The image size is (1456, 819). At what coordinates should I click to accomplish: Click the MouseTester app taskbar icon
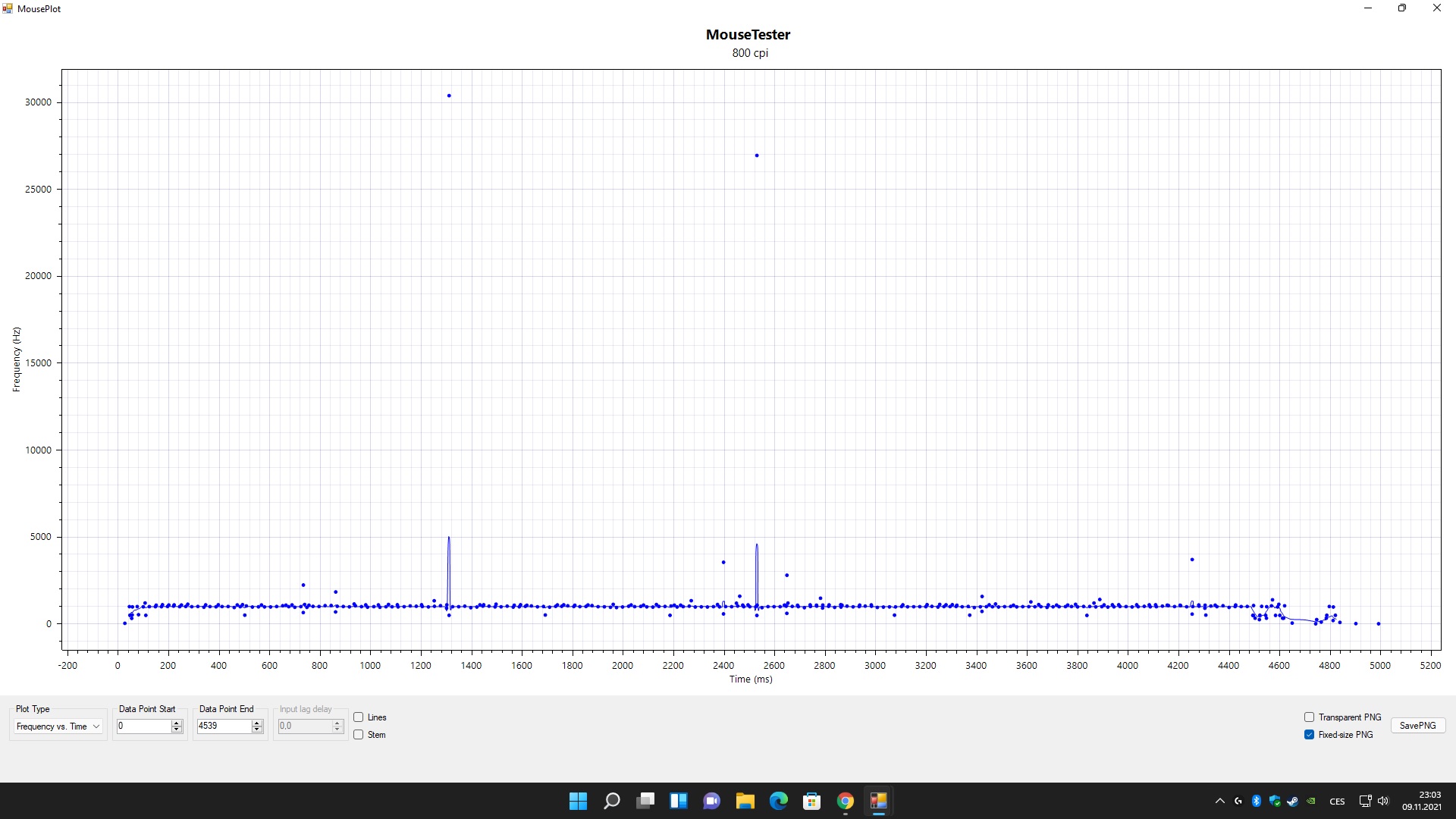879,801
